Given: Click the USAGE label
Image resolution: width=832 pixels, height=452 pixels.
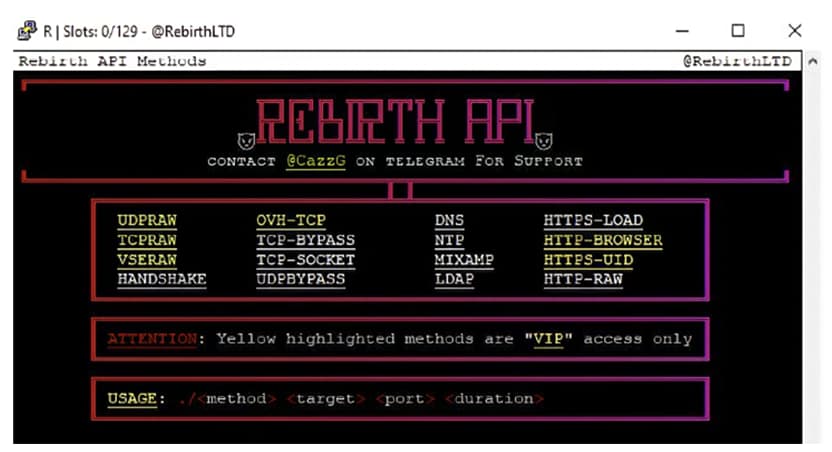Looking at the screenshot, I should click(x=131, y=398).
